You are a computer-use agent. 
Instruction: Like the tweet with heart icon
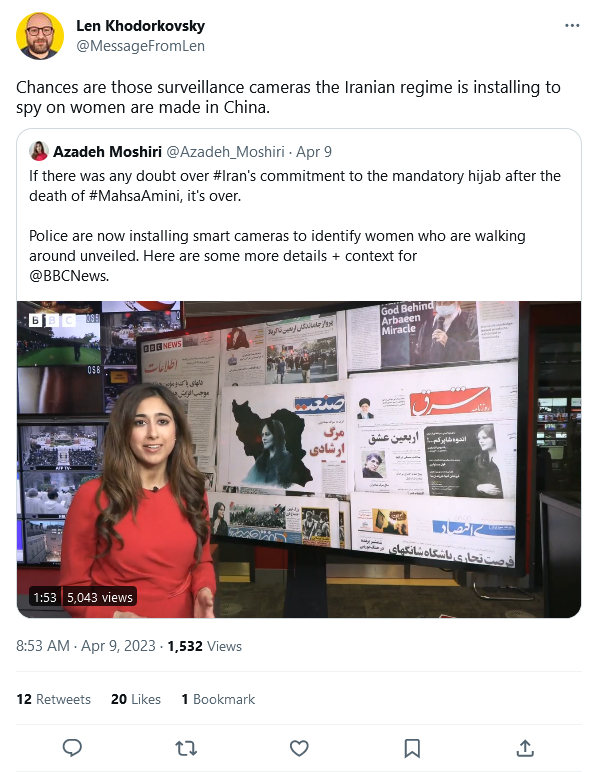click(x=299, y=748)
